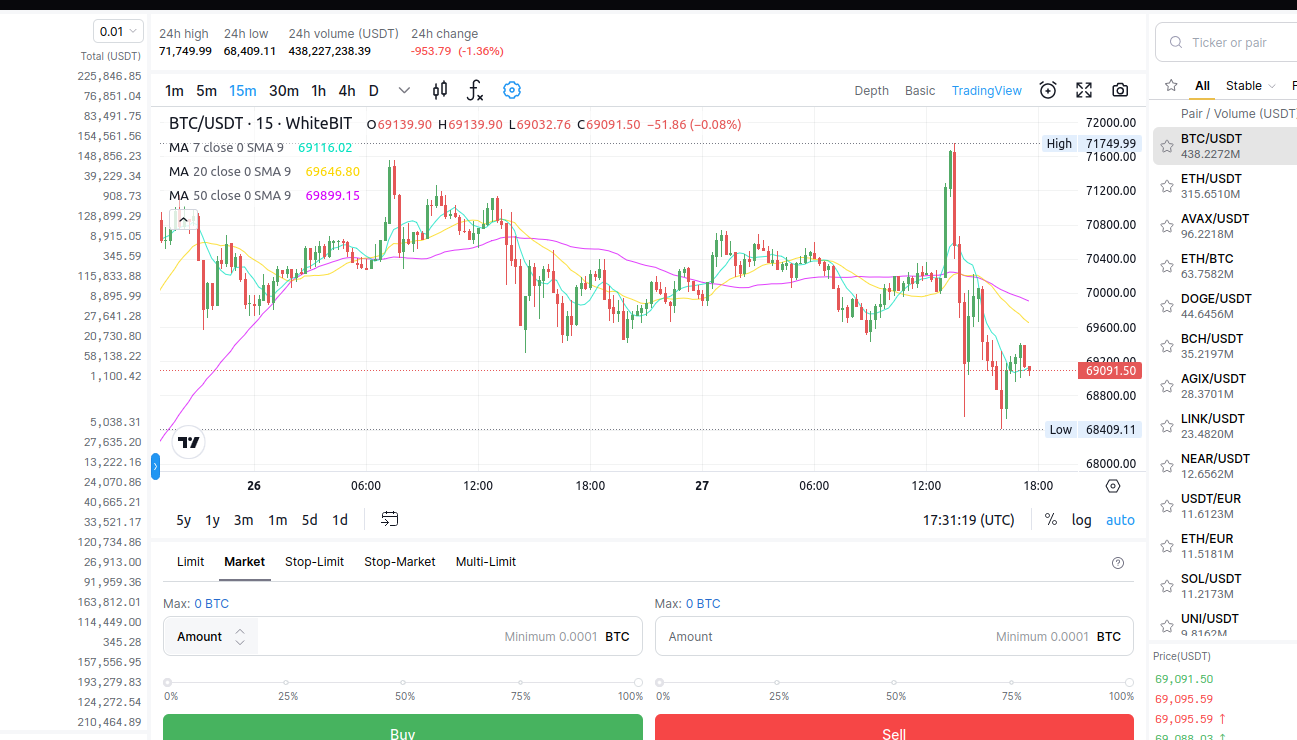Screen dimensions: 1297x740
Task: Toggle percent scale on chart
Action: tap(1051, 520)
